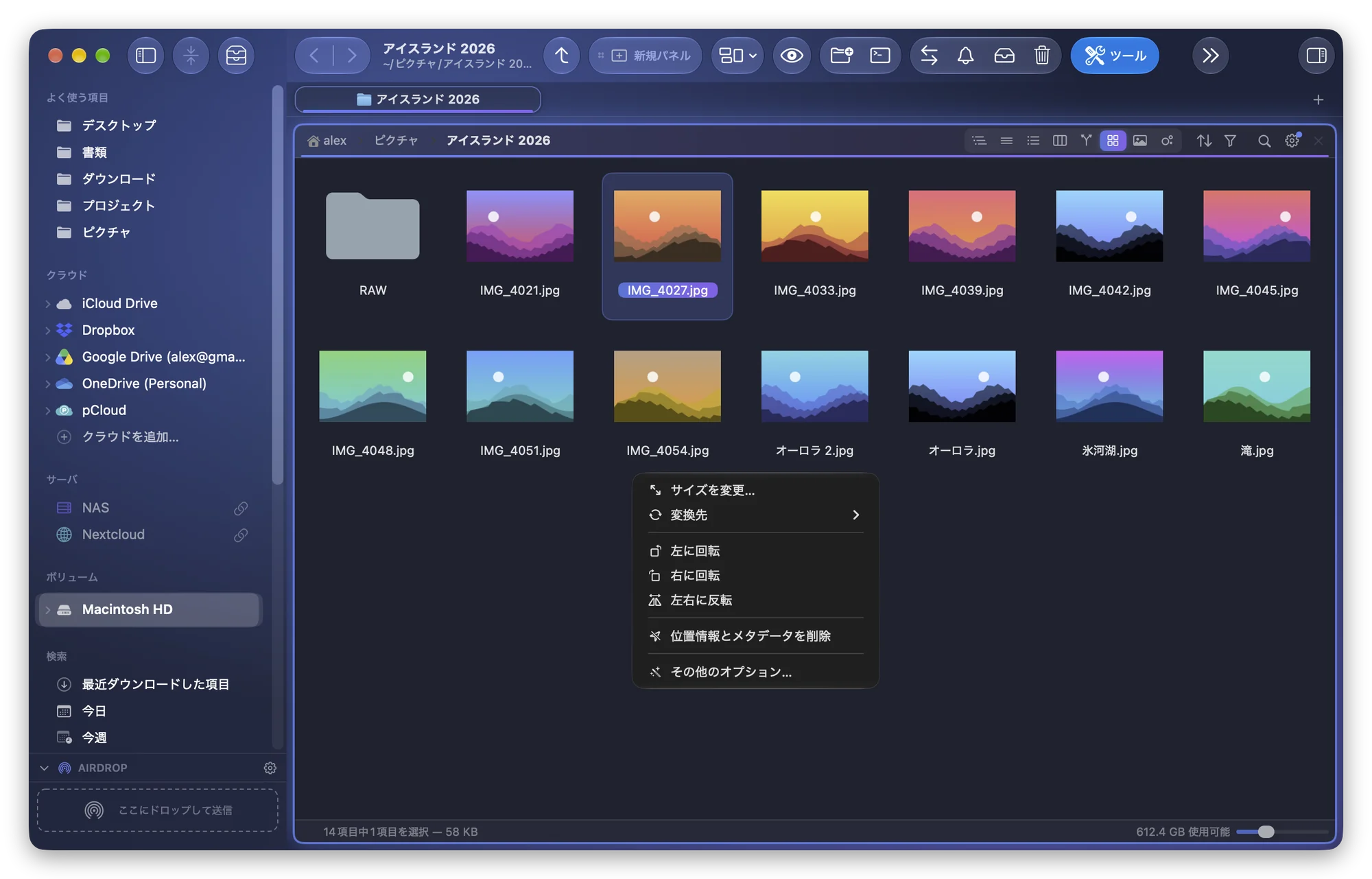
Task: Go up to the enclosing folder
Action: tap(562, 56)
